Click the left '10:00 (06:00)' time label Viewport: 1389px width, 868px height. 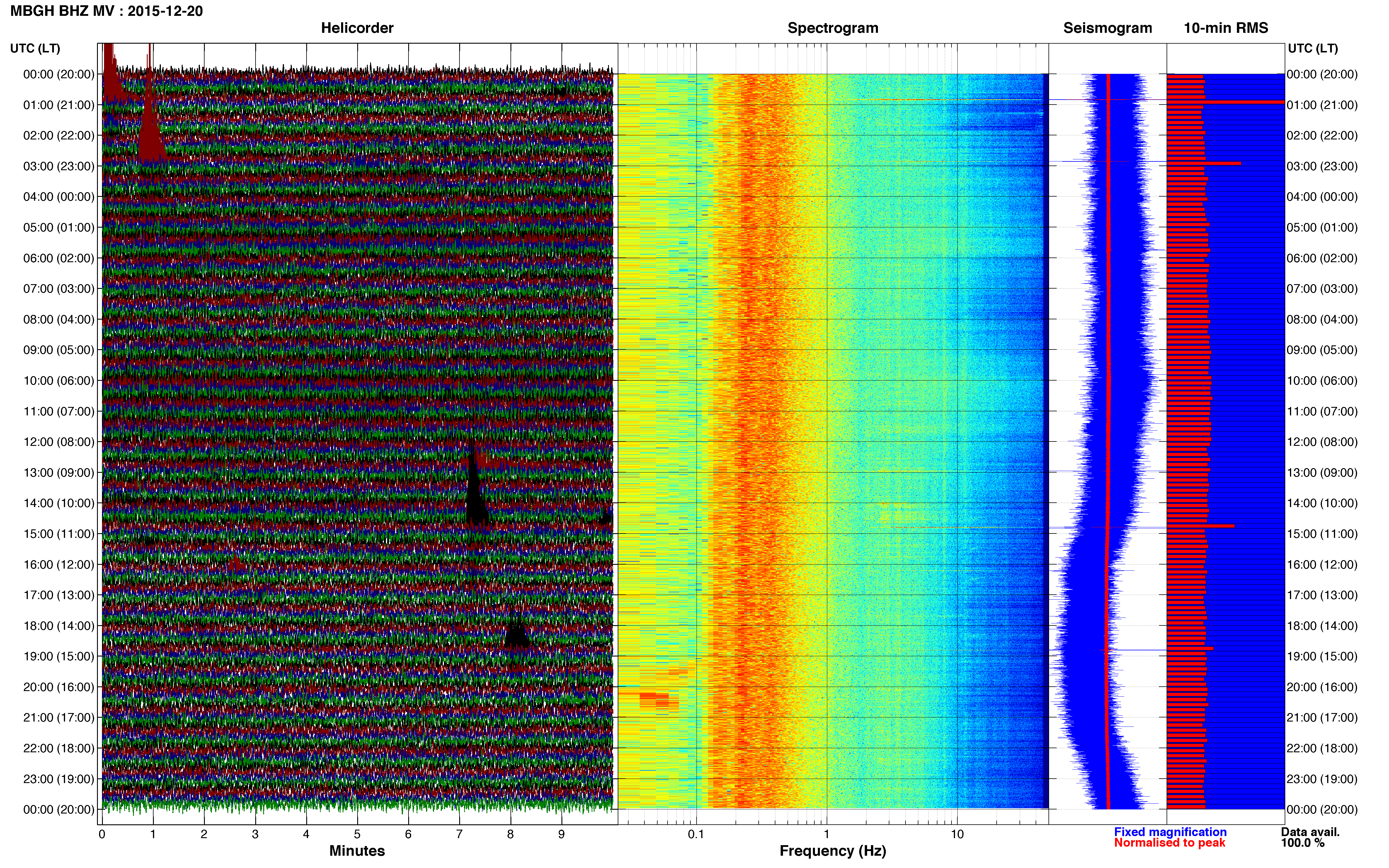point(59,381)
